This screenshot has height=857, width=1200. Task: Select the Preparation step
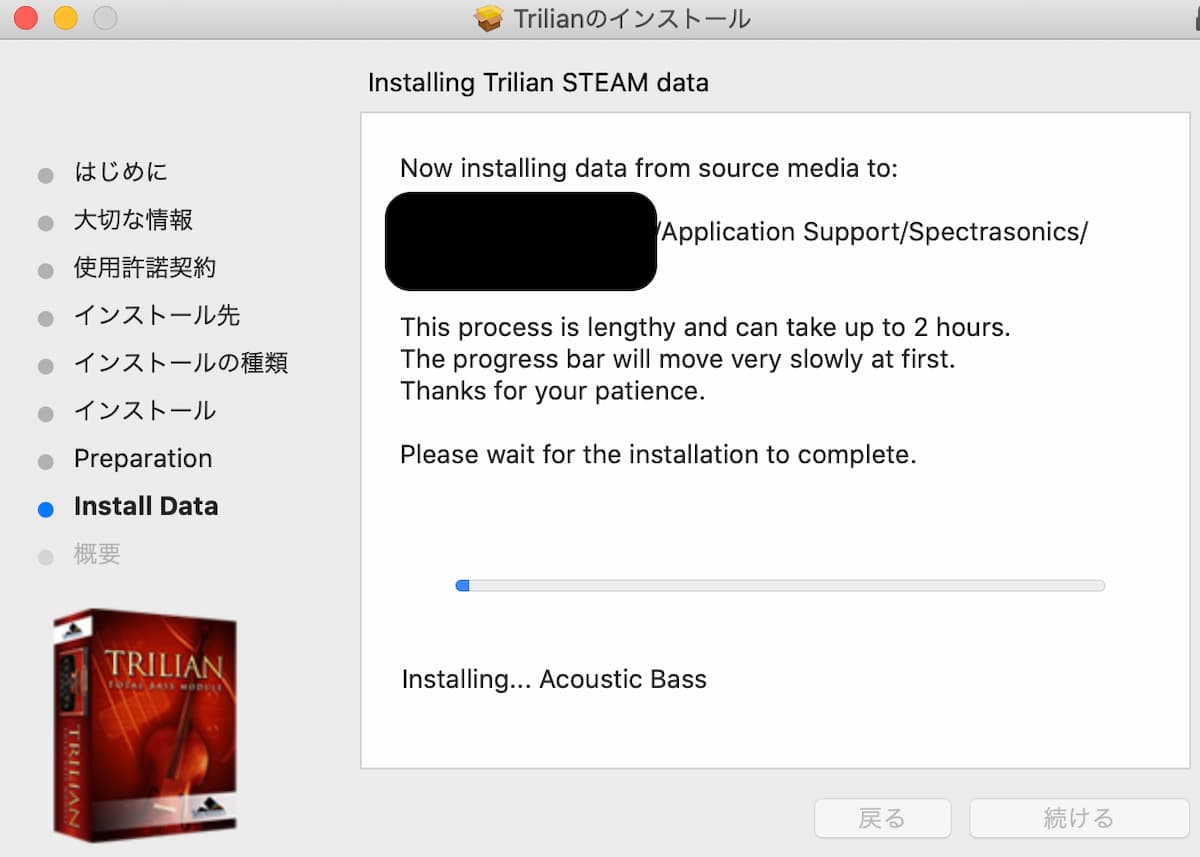tap(143, 459)
